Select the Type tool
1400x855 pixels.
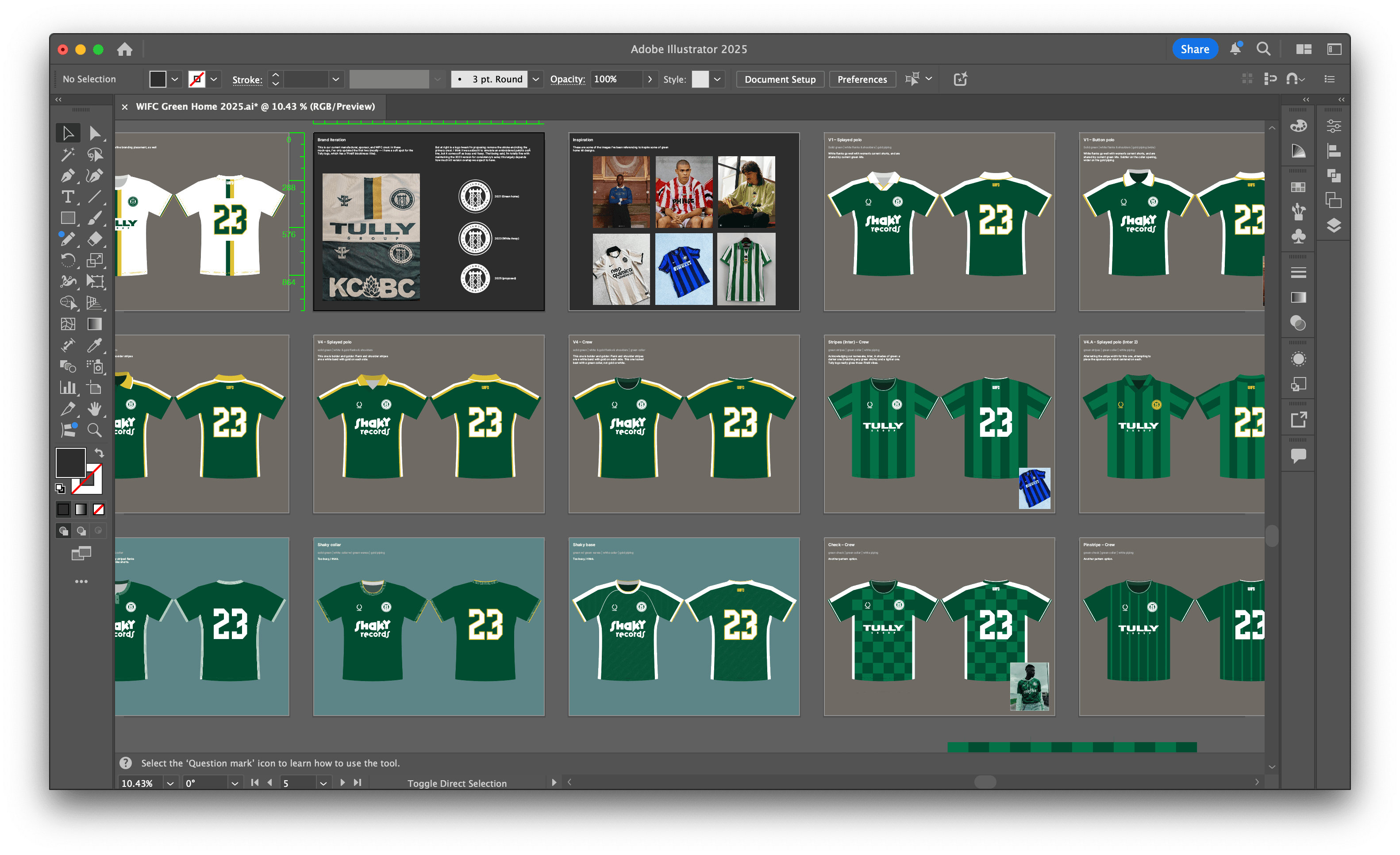click(x=68, y=197)
